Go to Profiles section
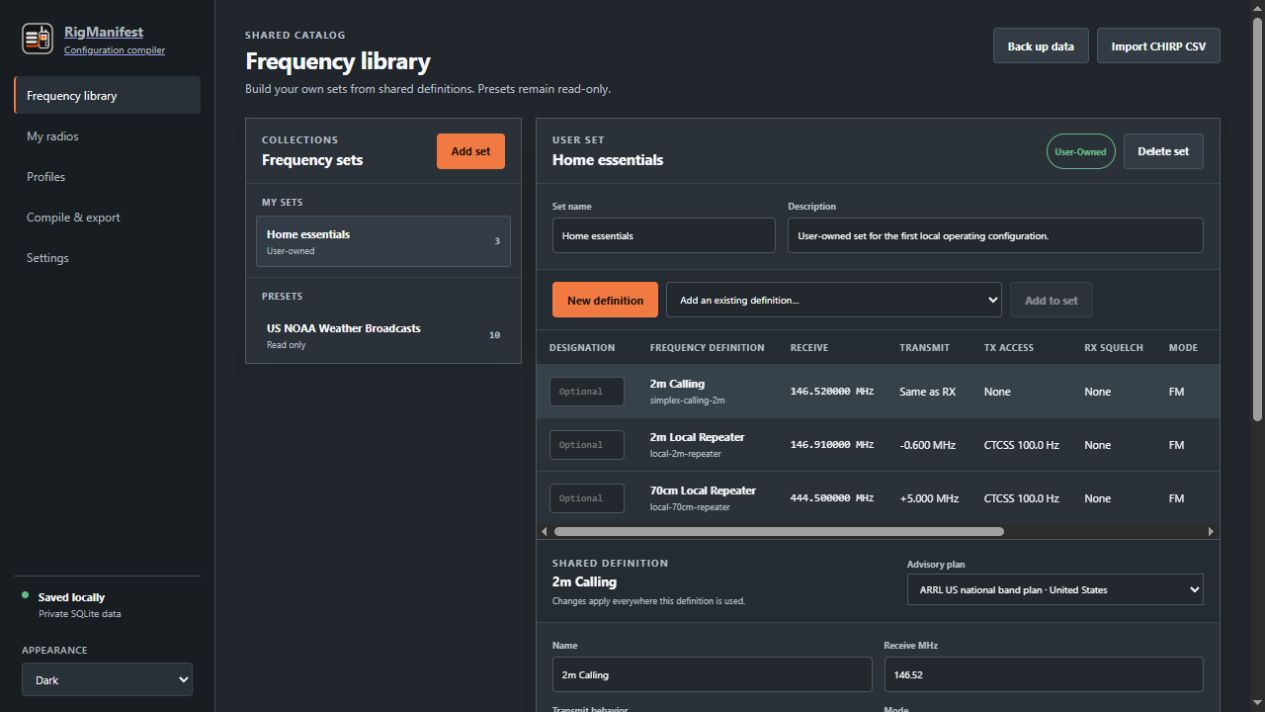Screen dimensions: 1265x712 tap(107, 177)
